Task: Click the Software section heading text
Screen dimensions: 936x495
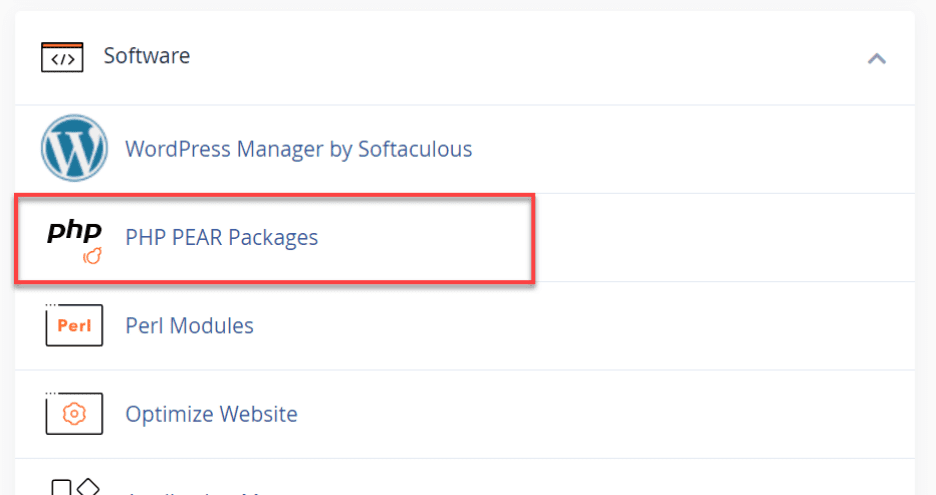Action: pyautogui.click(x=146, y=56)
